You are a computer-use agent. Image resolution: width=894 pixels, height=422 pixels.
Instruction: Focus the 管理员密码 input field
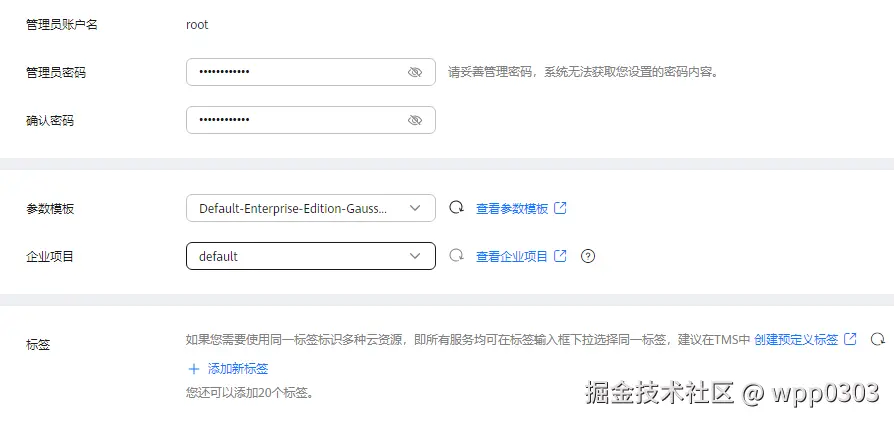pos(295,72)
